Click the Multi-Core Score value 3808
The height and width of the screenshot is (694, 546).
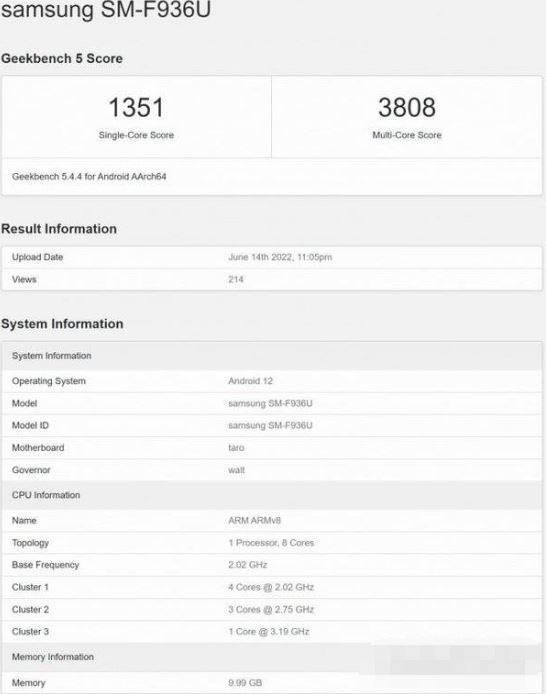407,108
